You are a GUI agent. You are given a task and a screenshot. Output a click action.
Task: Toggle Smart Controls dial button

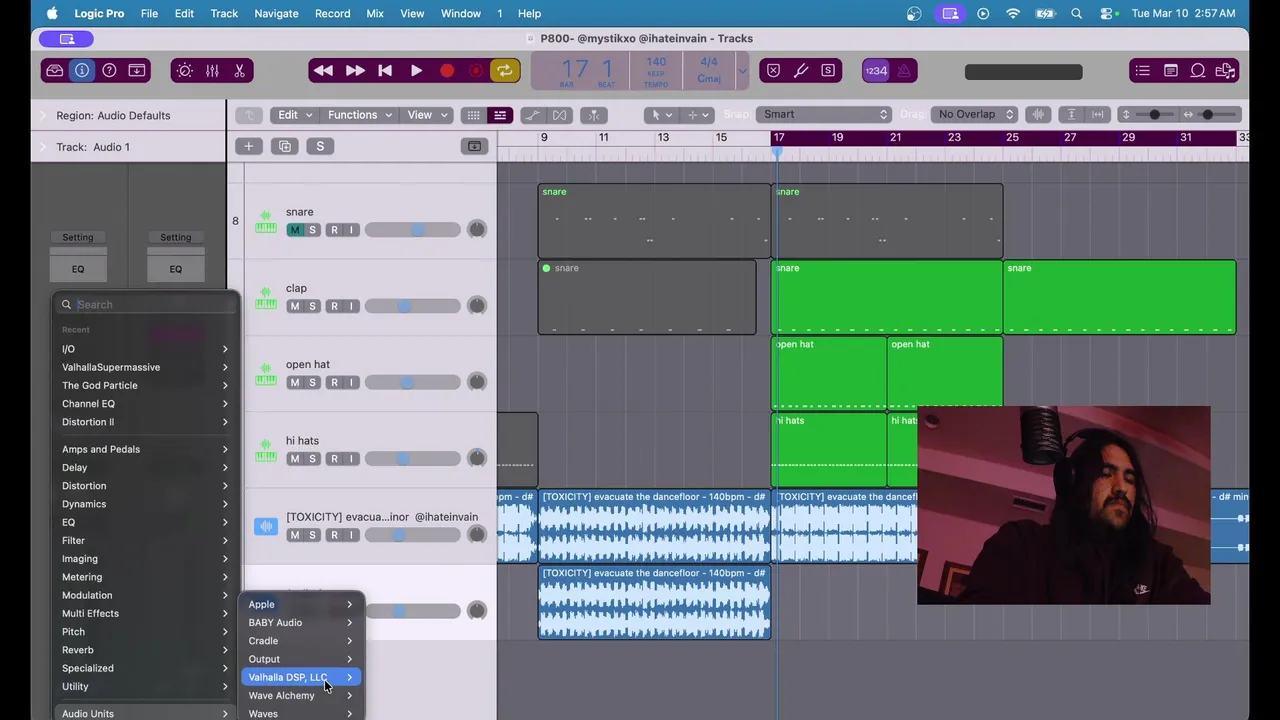[x=184, y=71]
